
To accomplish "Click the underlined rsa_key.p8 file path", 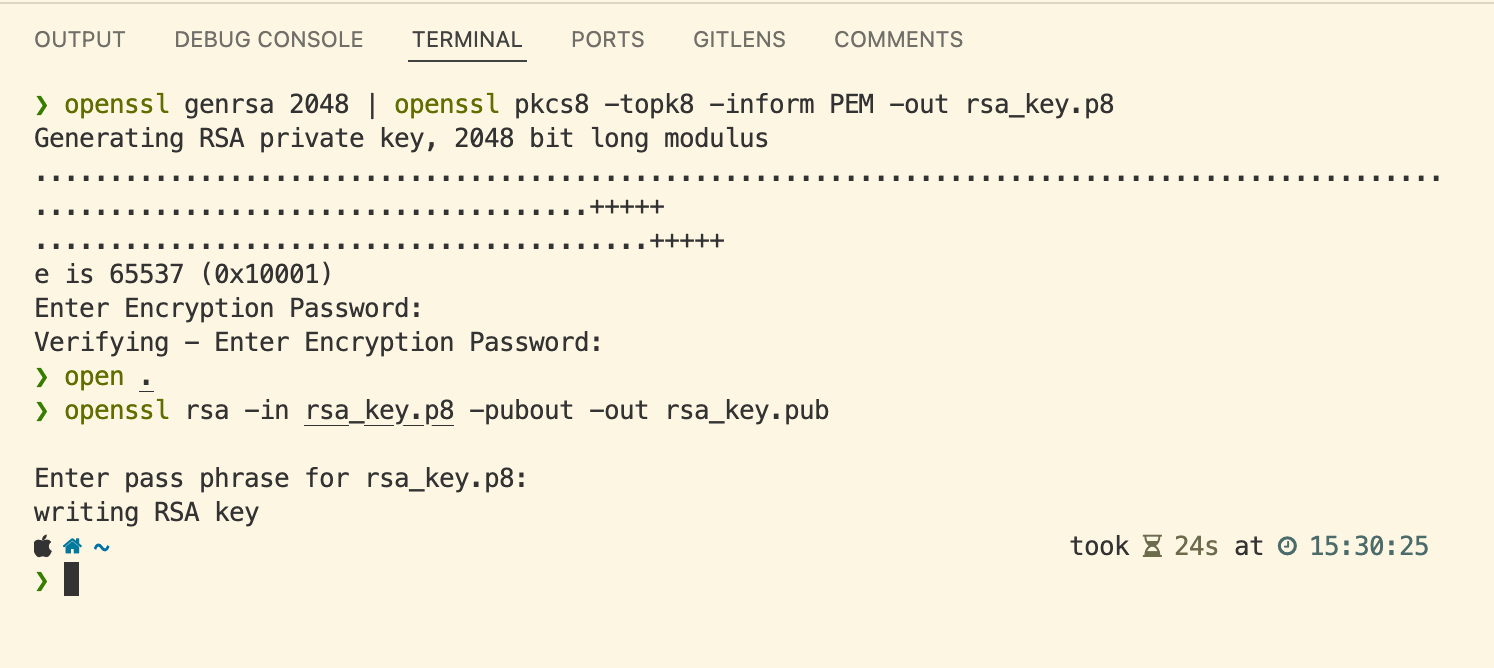I will (x=380, y=411).
